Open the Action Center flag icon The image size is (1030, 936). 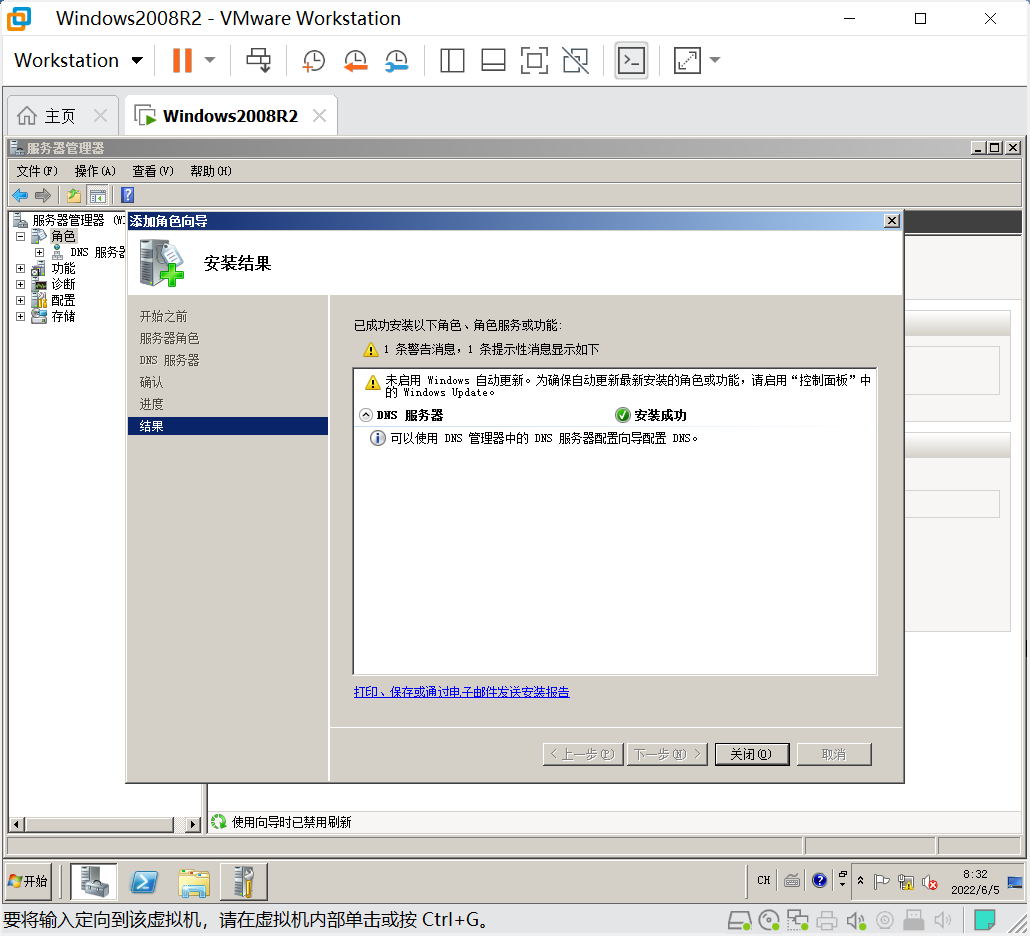pyautogui.click(x=882, y=881)
